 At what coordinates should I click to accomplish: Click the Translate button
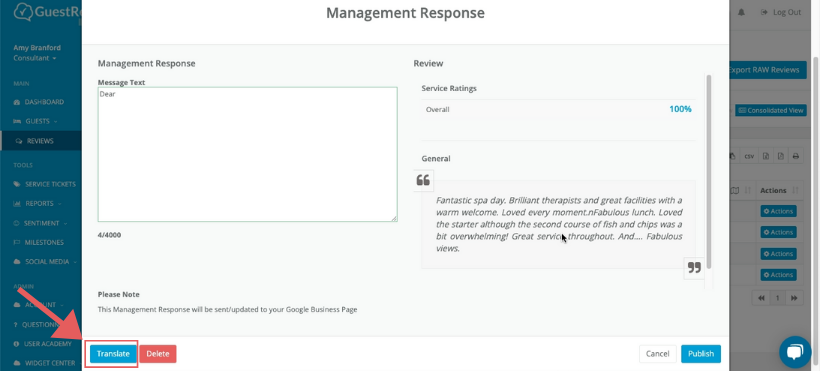pos(113,354)
